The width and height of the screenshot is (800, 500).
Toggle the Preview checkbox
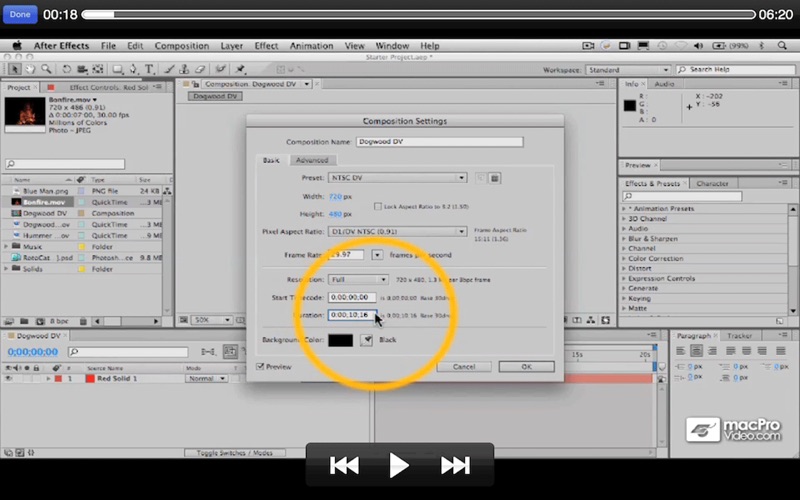(260, 366)
